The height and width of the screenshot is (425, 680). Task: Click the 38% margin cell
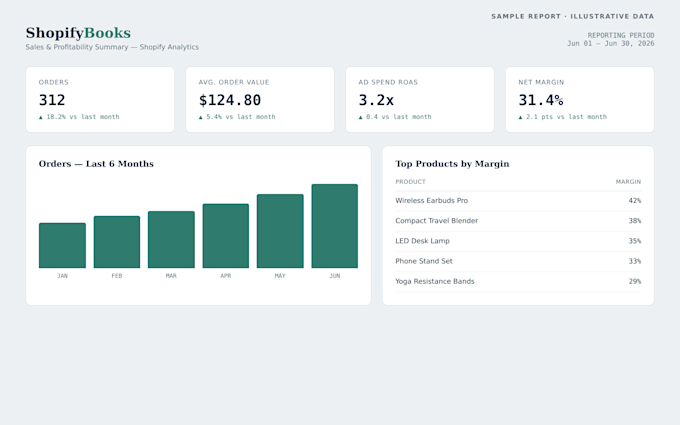click(635, 221)
